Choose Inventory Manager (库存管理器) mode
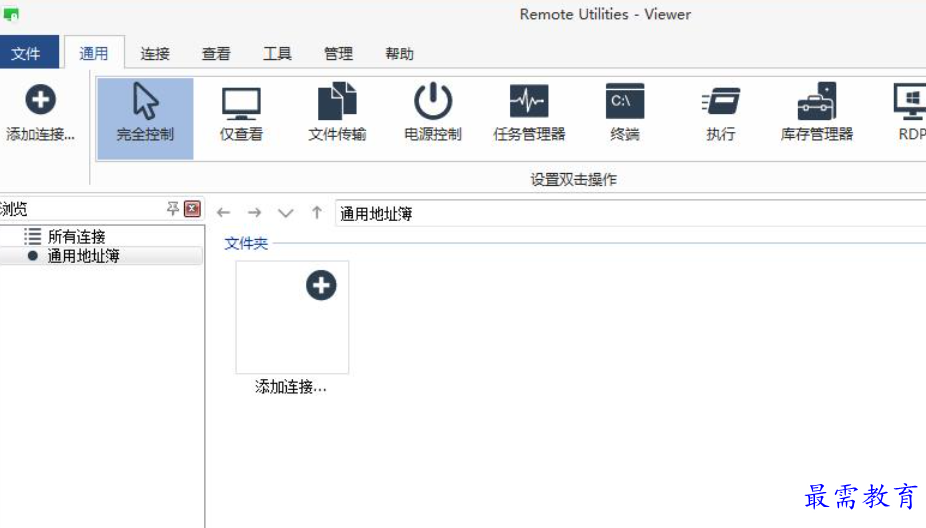Viewport: 926px width, 528px height. point(817,112)
